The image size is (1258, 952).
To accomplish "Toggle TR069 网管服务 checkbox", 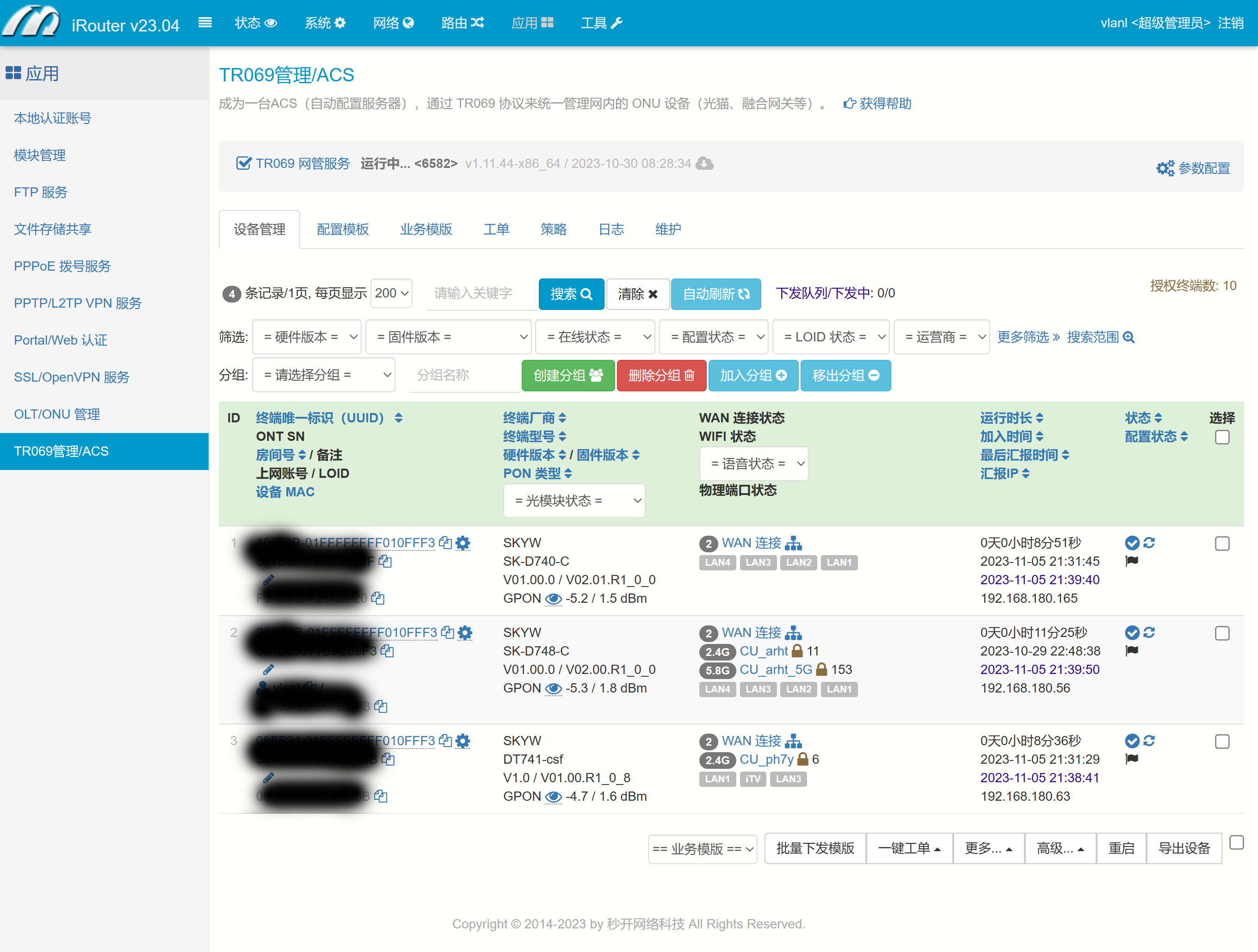I will click(243, 163).
